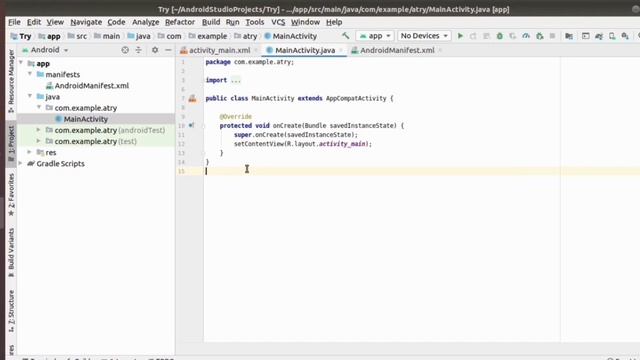Open Project panel settings gear
This screenshot has height=360, width=640.
pos(155,50)
